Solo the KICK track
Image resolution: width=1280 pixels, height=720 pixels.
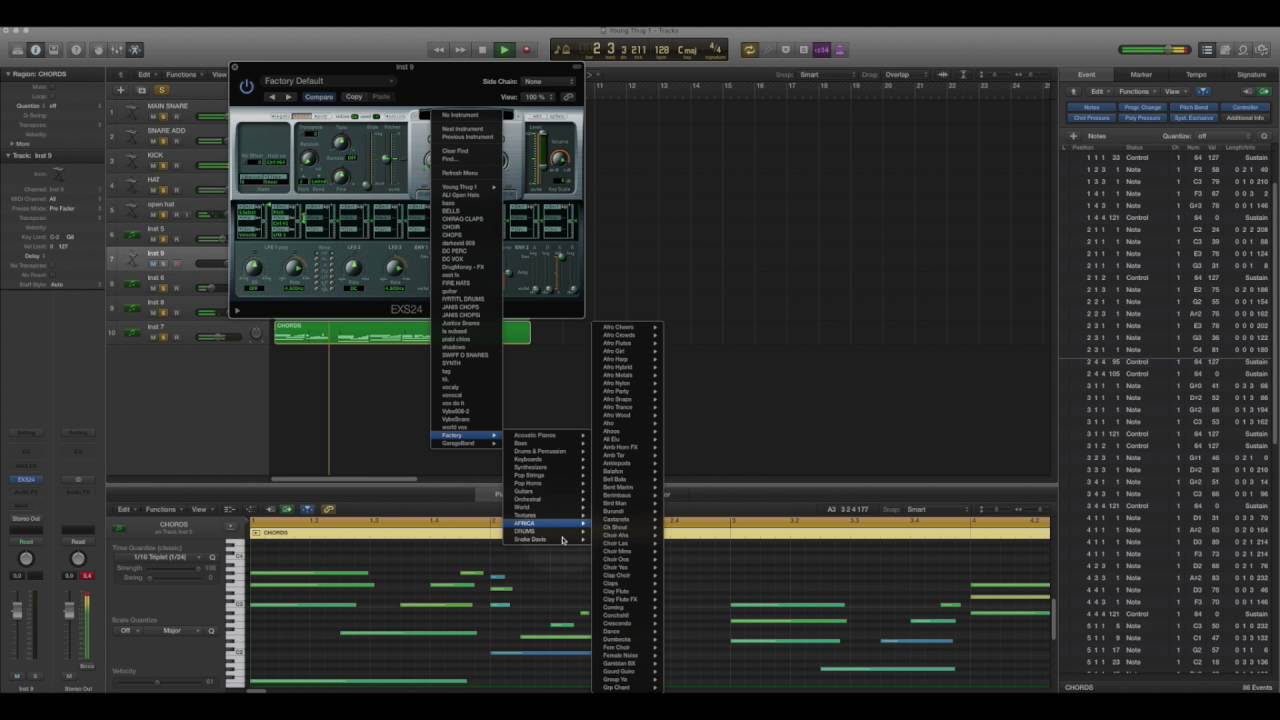[x=164, y=166]
